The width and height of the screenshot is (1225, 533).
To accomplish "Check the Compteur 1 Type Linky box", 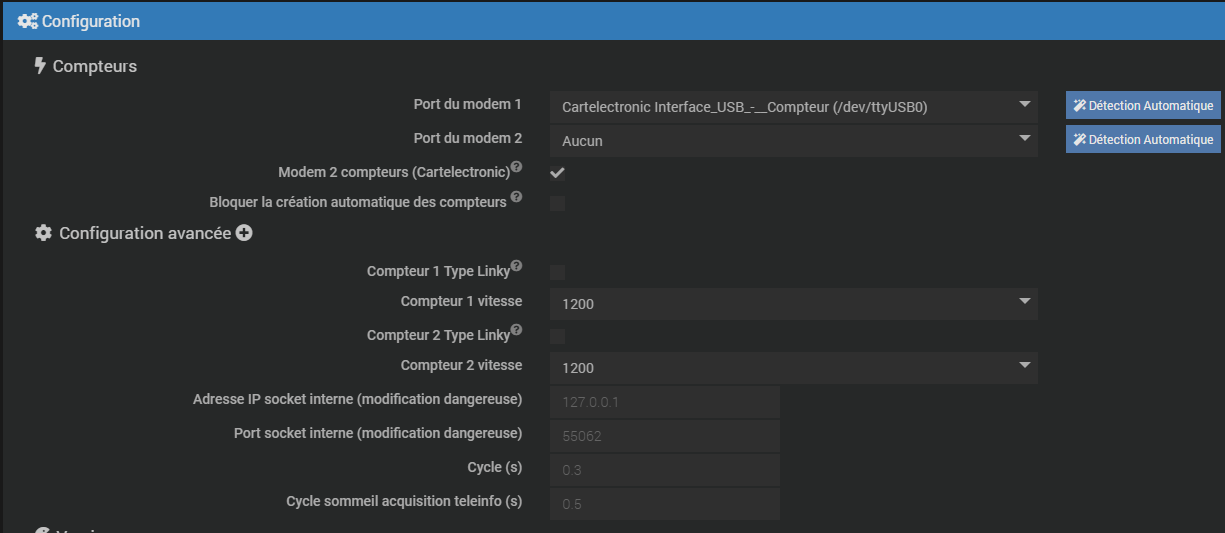I will (558, 272).
